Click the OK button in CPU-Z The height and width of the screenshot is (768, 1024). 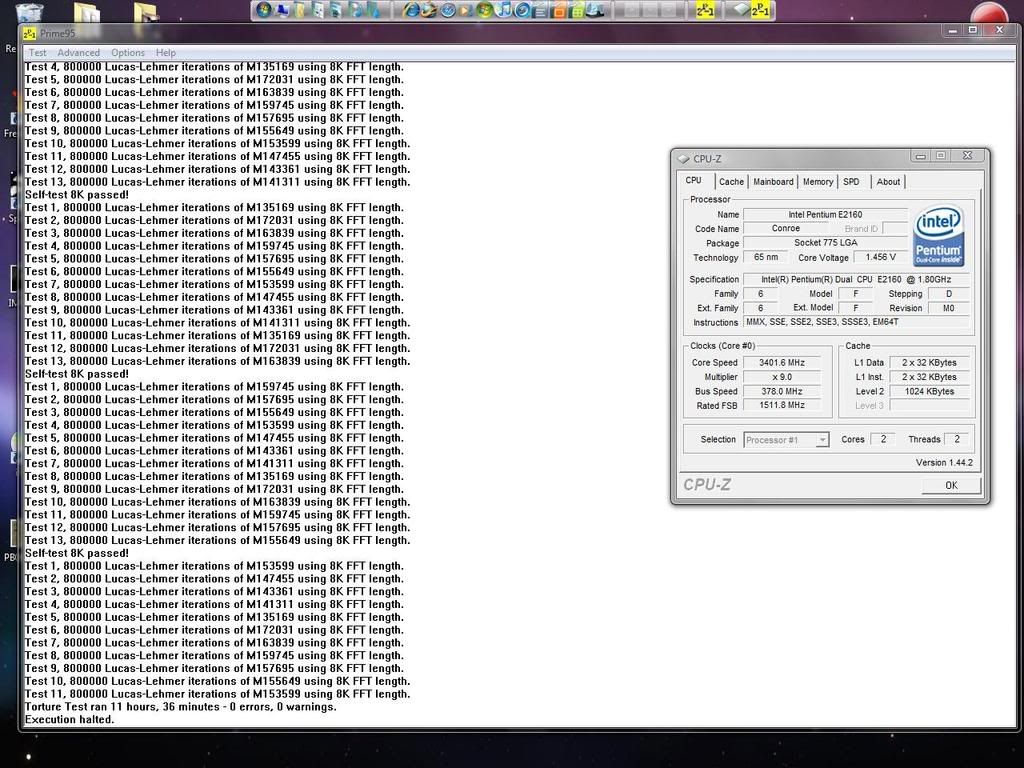951,485
